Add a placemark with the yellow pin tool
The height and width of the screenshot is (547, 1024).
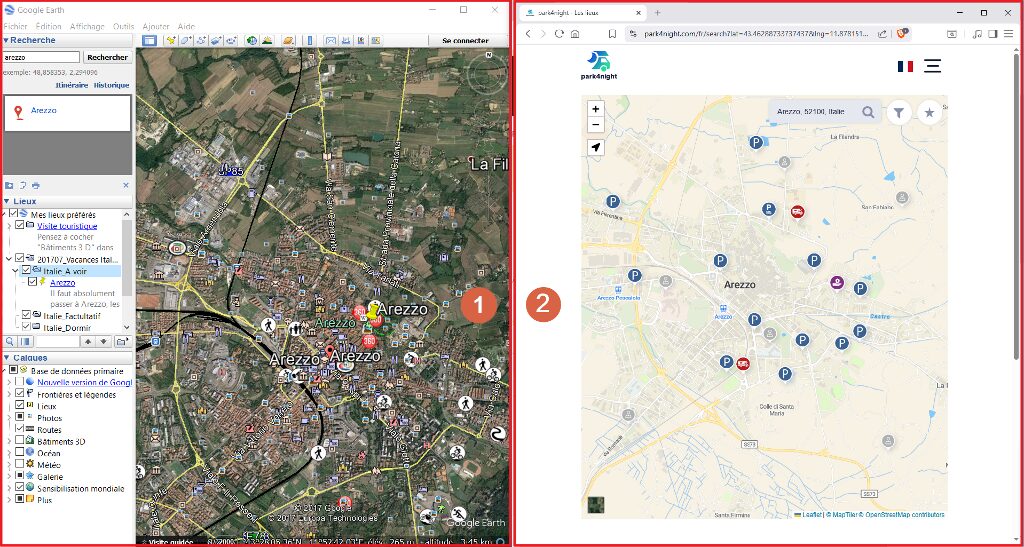[172, 40]
